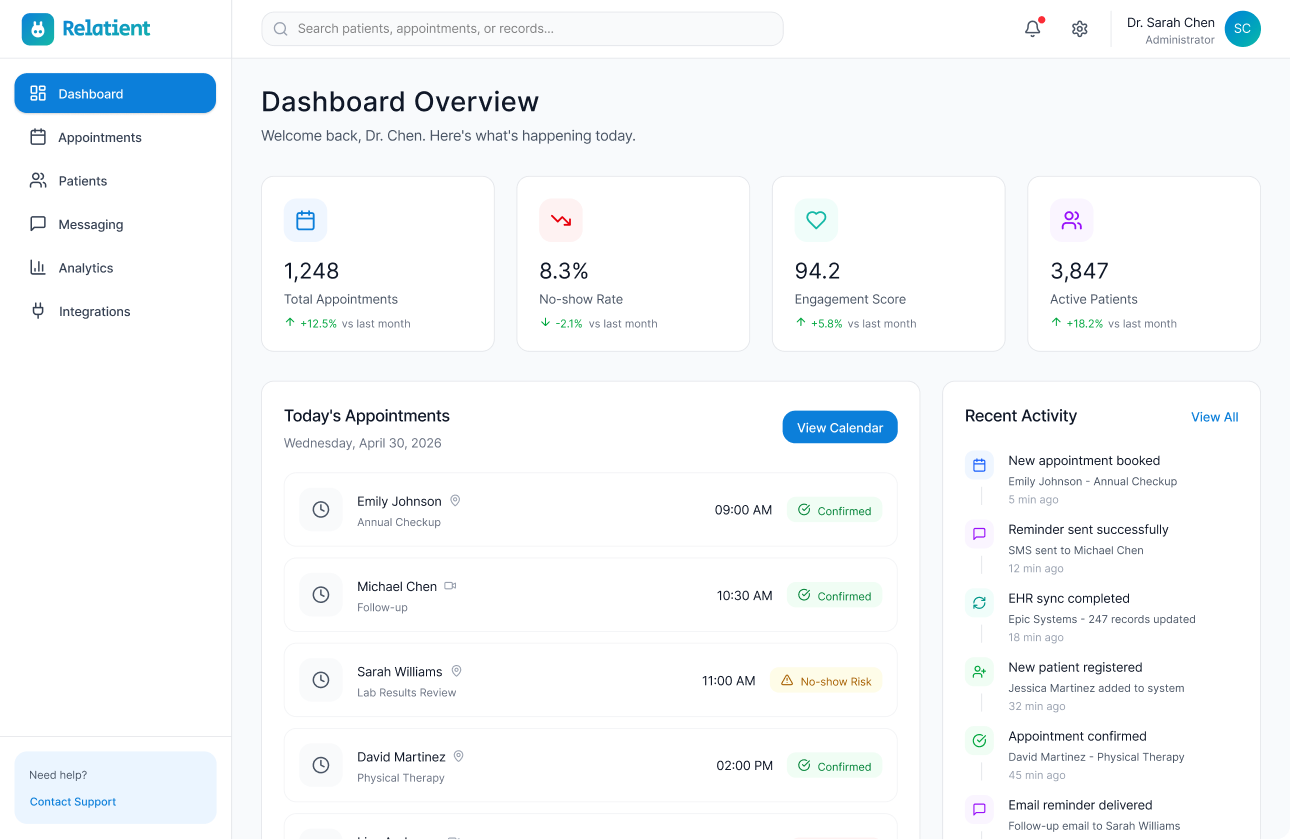1290x840 pixels.
Task: Click Michael Chen's Confirmed status badge
Action: click(834, 595)
